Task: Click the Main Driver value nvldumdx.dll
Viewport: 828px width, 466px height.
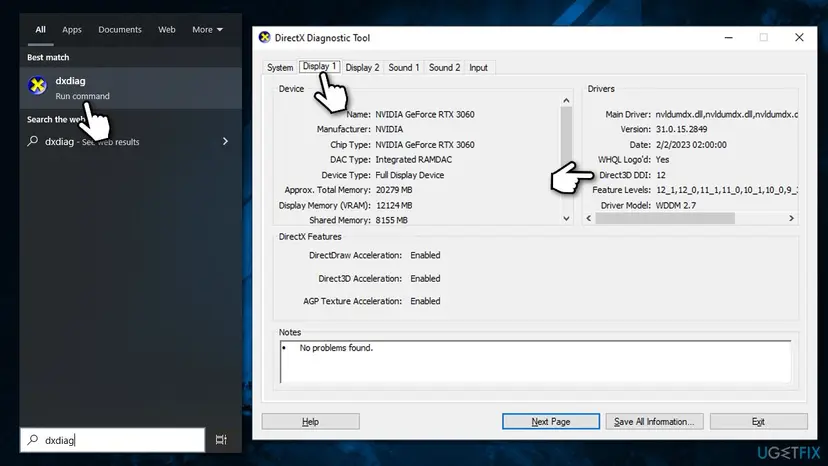Action: click(x=727, y=114)
